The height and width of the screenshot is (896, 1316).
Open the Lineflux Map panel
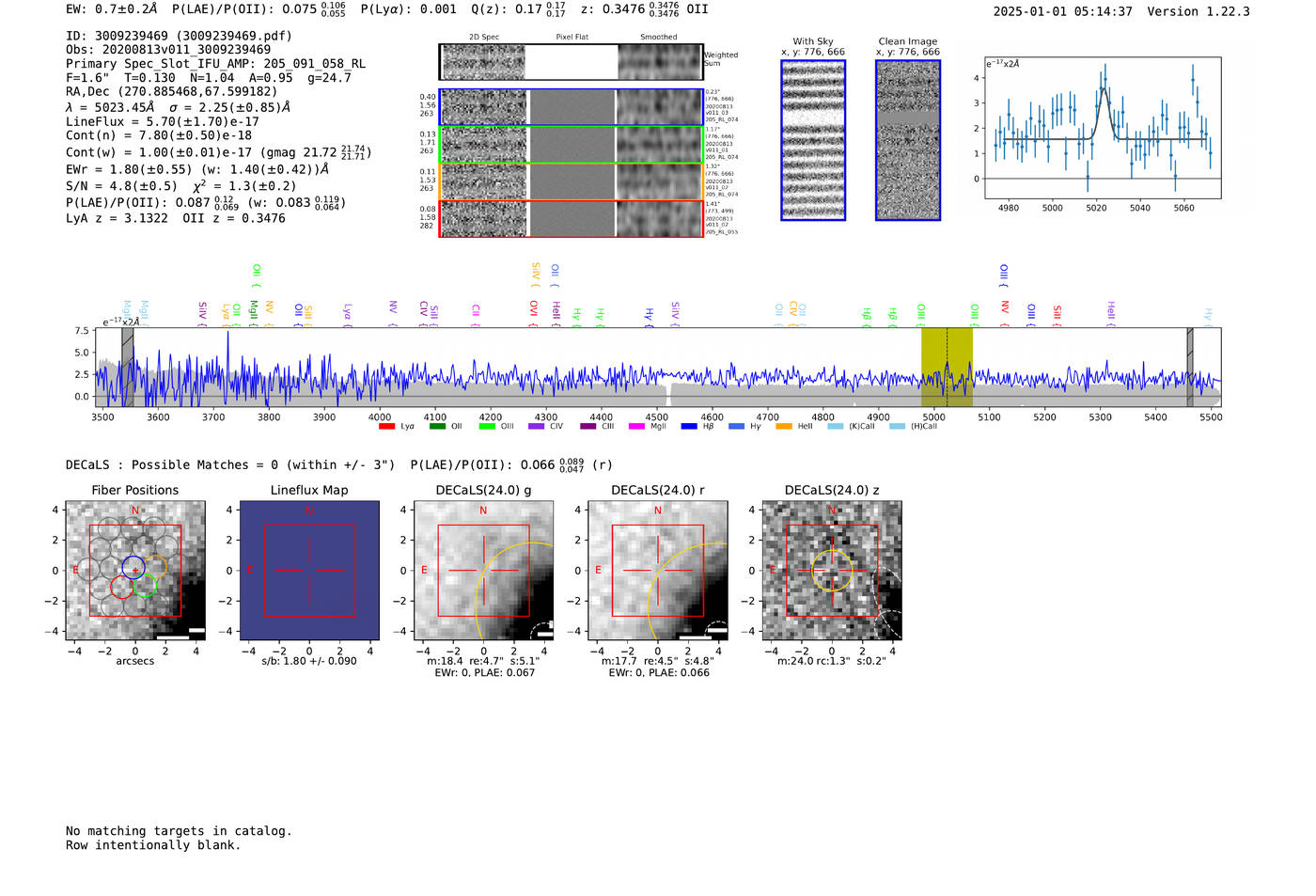pyautogui.click(x=309, y=570)
